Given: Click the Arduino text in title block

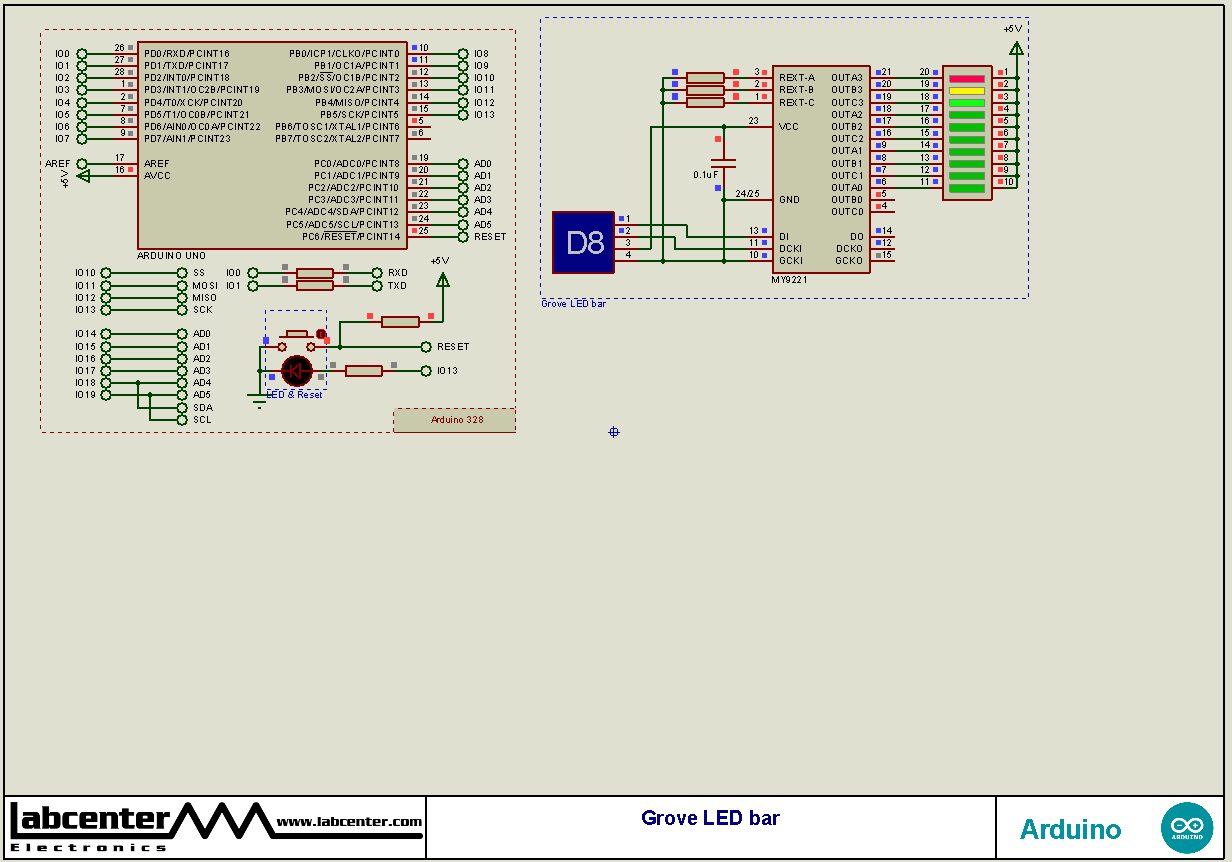Looking at the screenshot, I should pos(1070,829).
